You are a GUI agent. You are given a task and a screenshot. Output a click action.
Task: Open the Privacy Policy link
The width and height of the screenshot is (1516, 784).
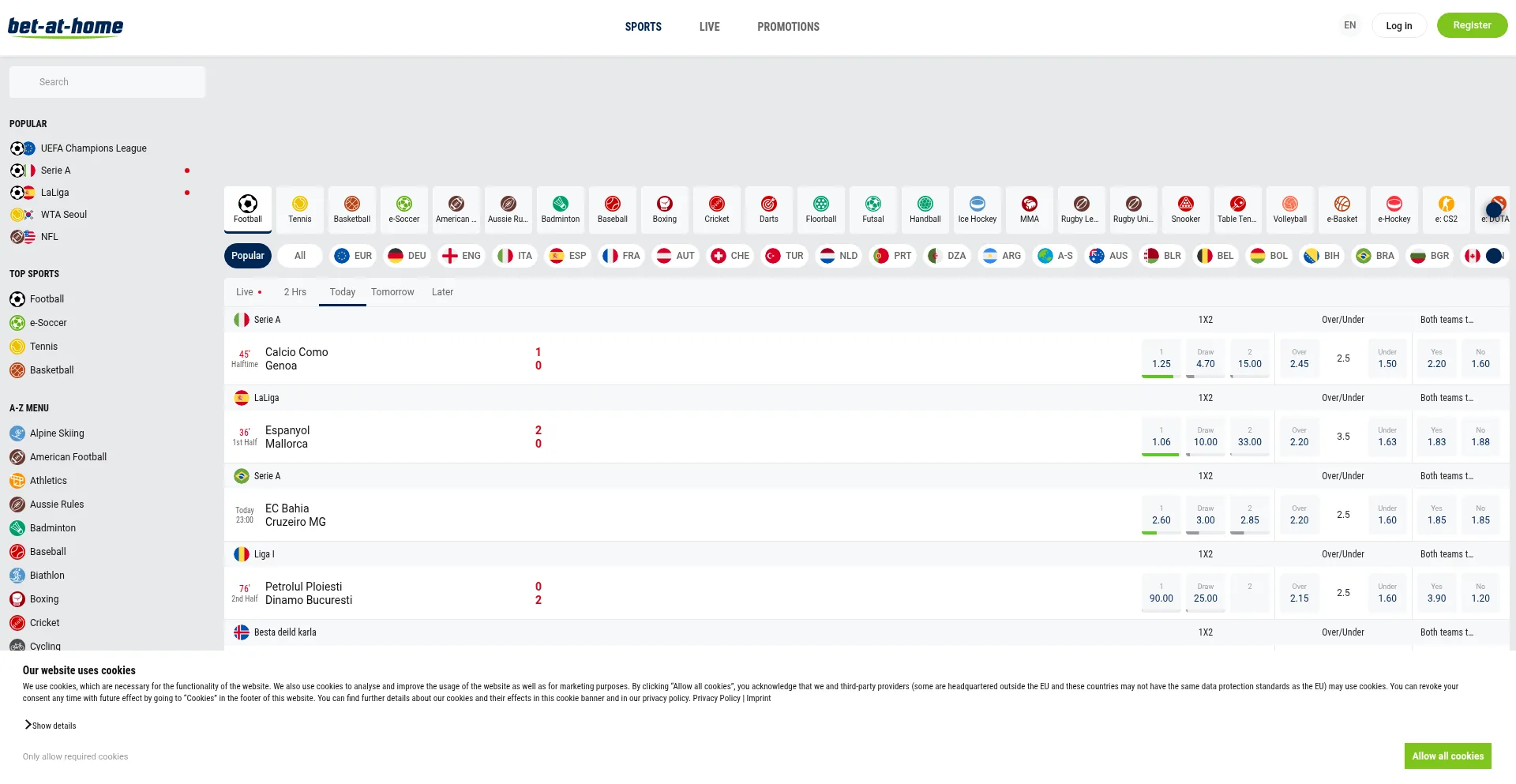(717, 699)
